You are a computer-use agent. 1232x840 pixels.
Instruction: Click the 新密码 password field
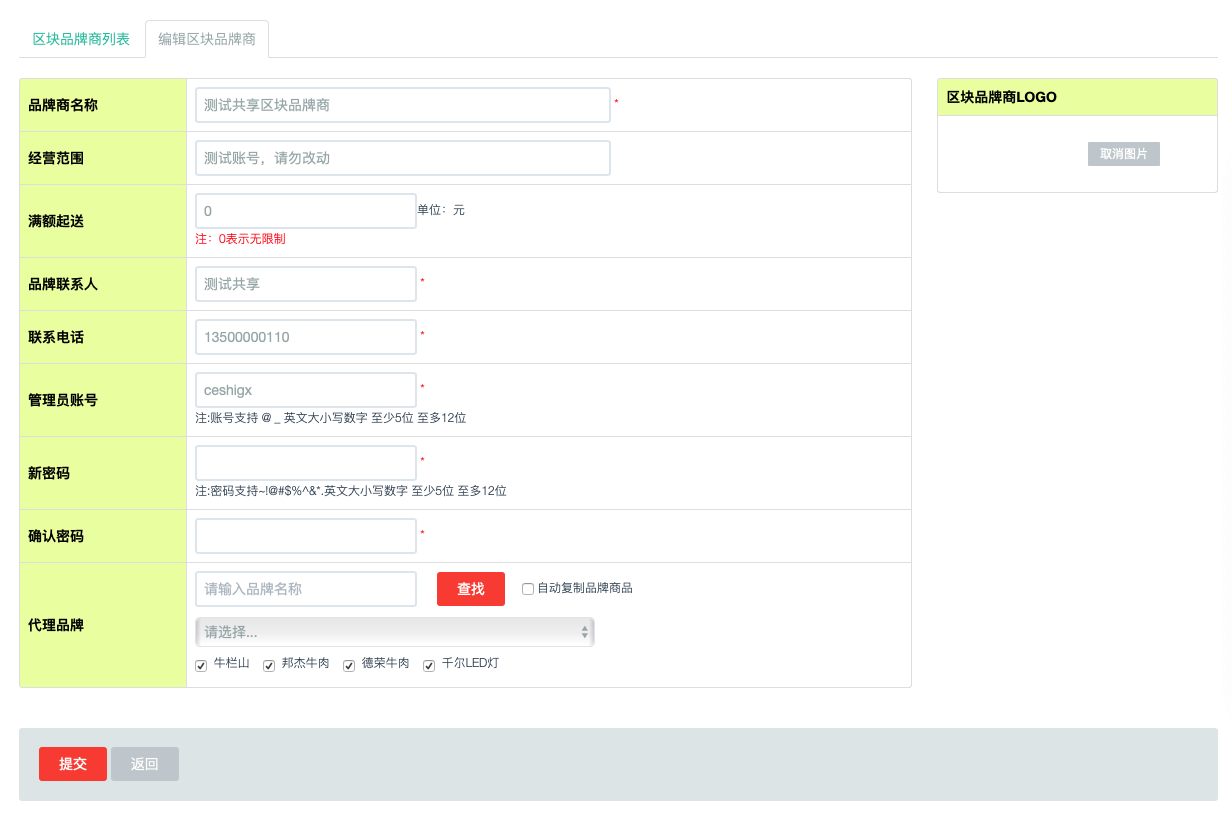[305, 463]
